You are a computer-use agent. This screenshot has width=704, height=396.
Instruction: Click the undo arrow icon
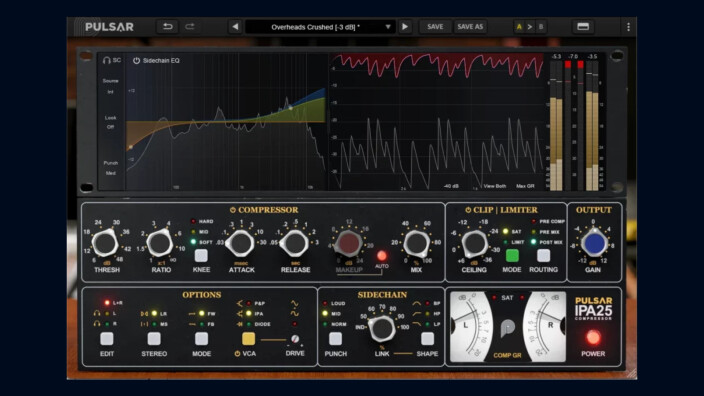pos(167,26)
